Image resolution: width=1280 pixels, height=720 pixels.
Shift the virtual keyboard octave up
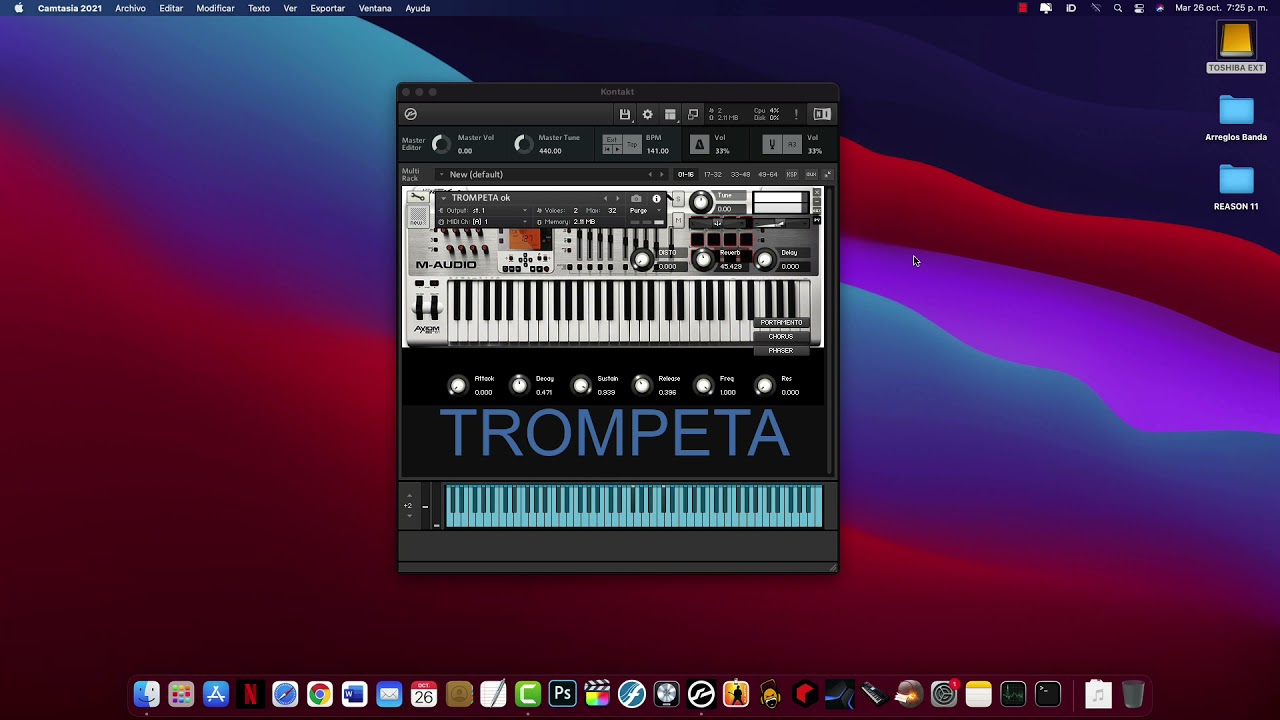pos(408,497)
